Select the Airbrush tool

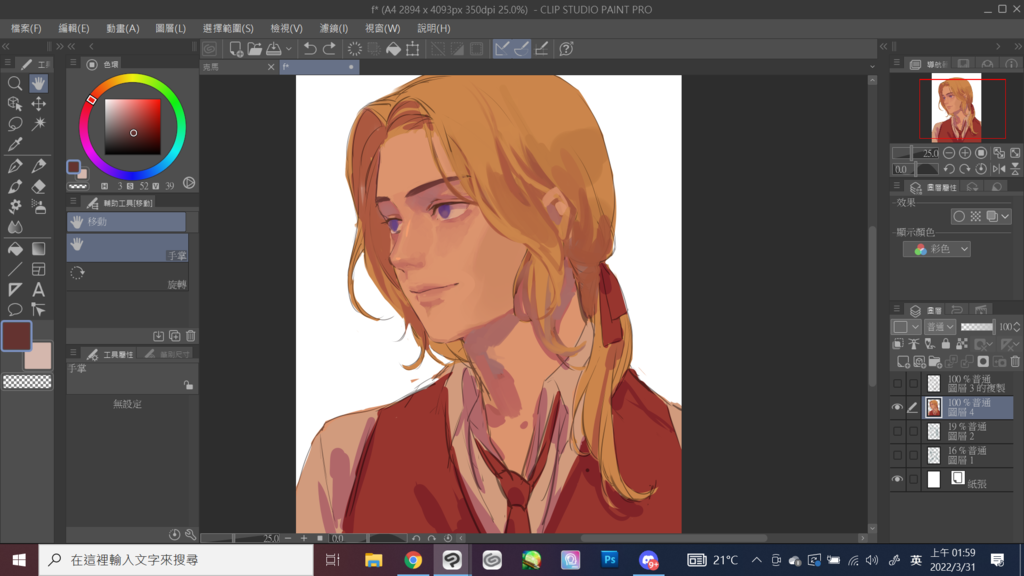point(39,207)
